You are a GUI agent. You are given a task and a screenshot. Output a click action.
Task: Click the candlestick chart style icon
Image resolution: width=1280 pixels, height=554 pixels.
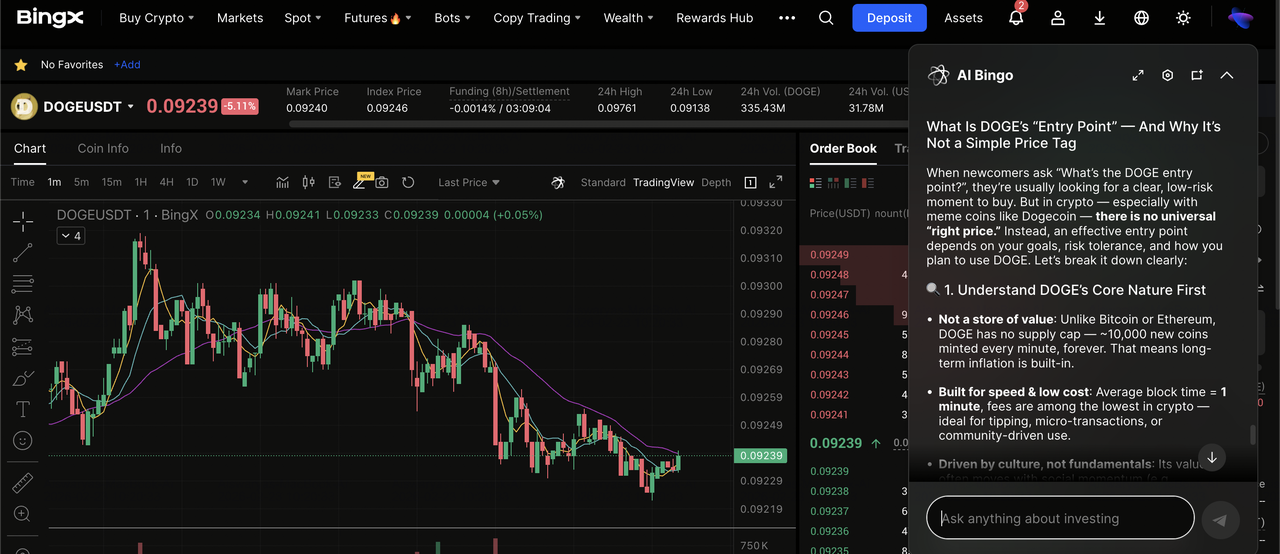tap(308, 182)
